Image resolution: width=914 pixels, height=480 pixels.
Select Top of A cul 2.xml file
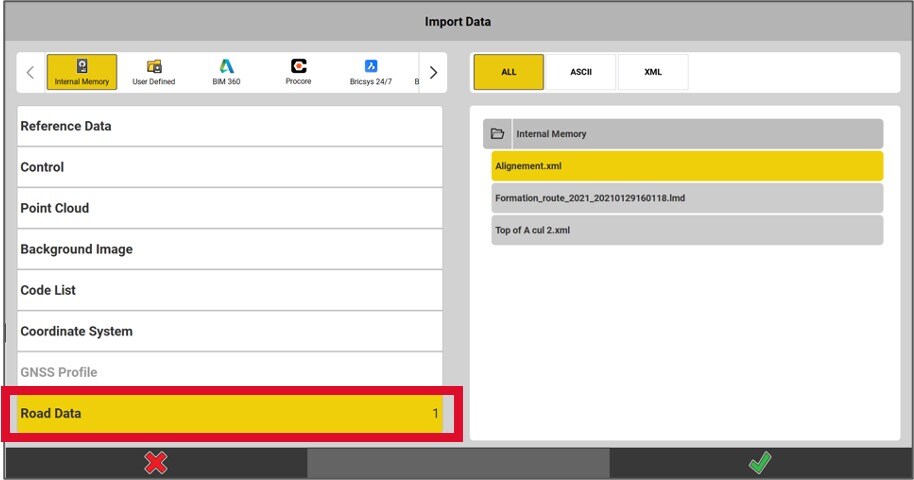click(687, 230)
